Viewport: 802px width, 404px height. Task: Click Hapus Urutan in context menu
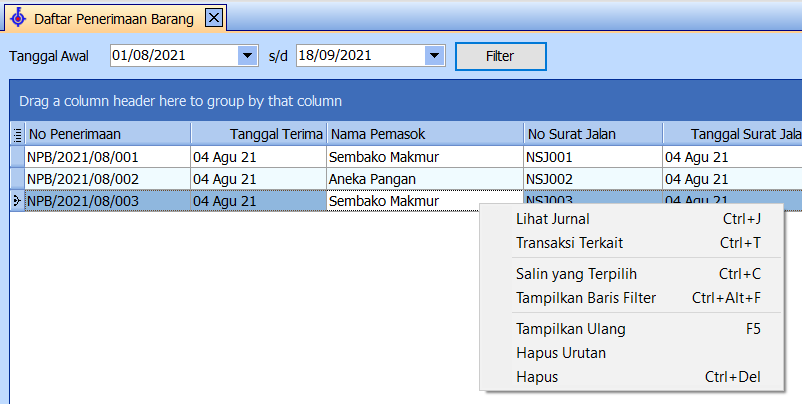[561, 353]
